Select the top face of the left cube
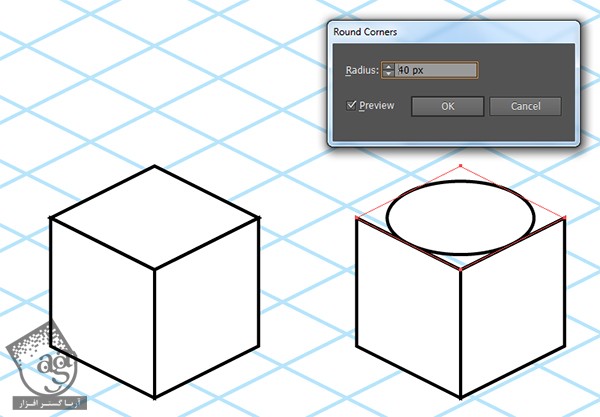The image size is (600, 417). click(155, 217)
